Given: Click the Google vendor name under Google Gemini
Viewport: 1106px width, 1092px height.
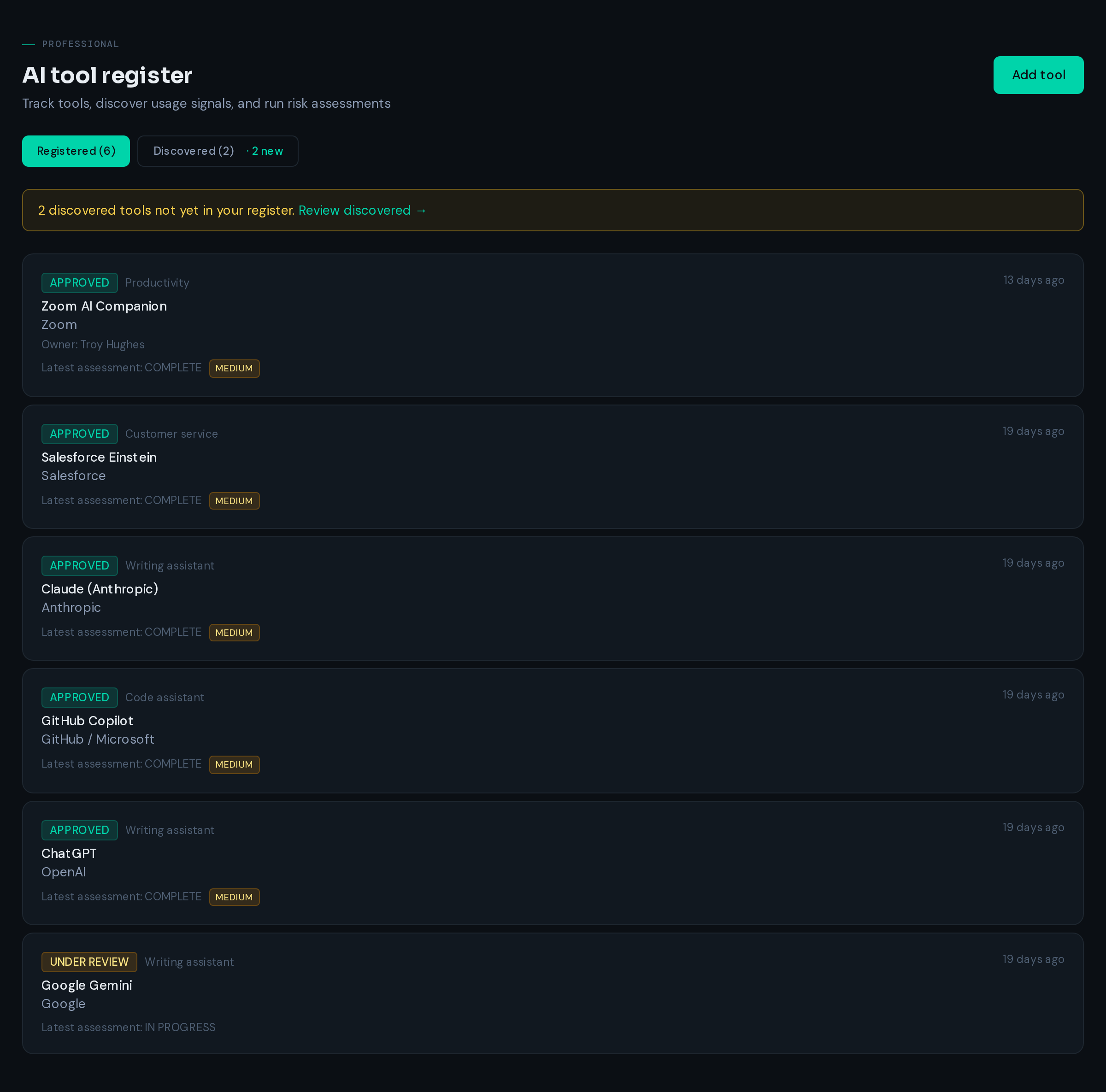Looking at the screenshot, I should point(64,1003).
